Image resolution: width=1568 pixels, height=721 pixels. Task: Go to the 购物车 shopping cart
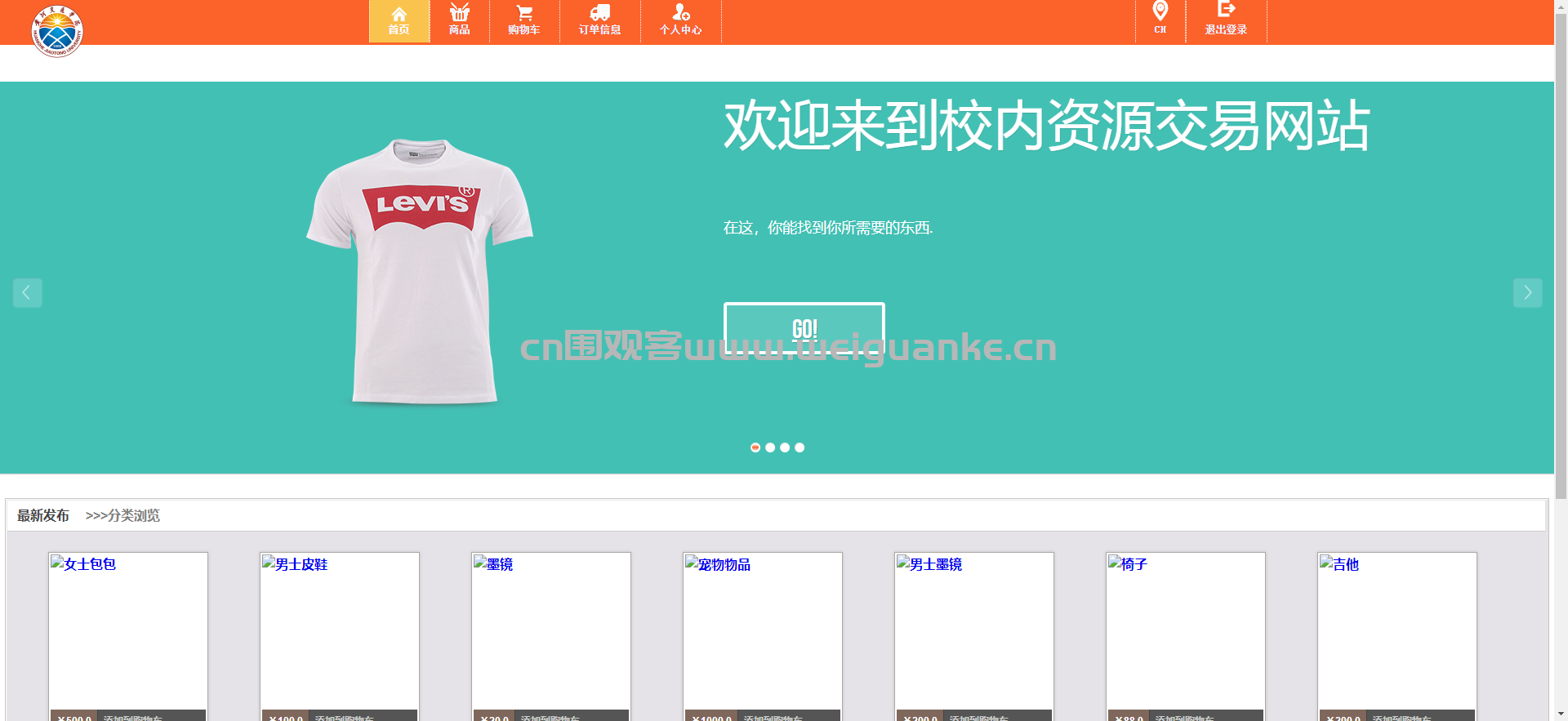524,21
